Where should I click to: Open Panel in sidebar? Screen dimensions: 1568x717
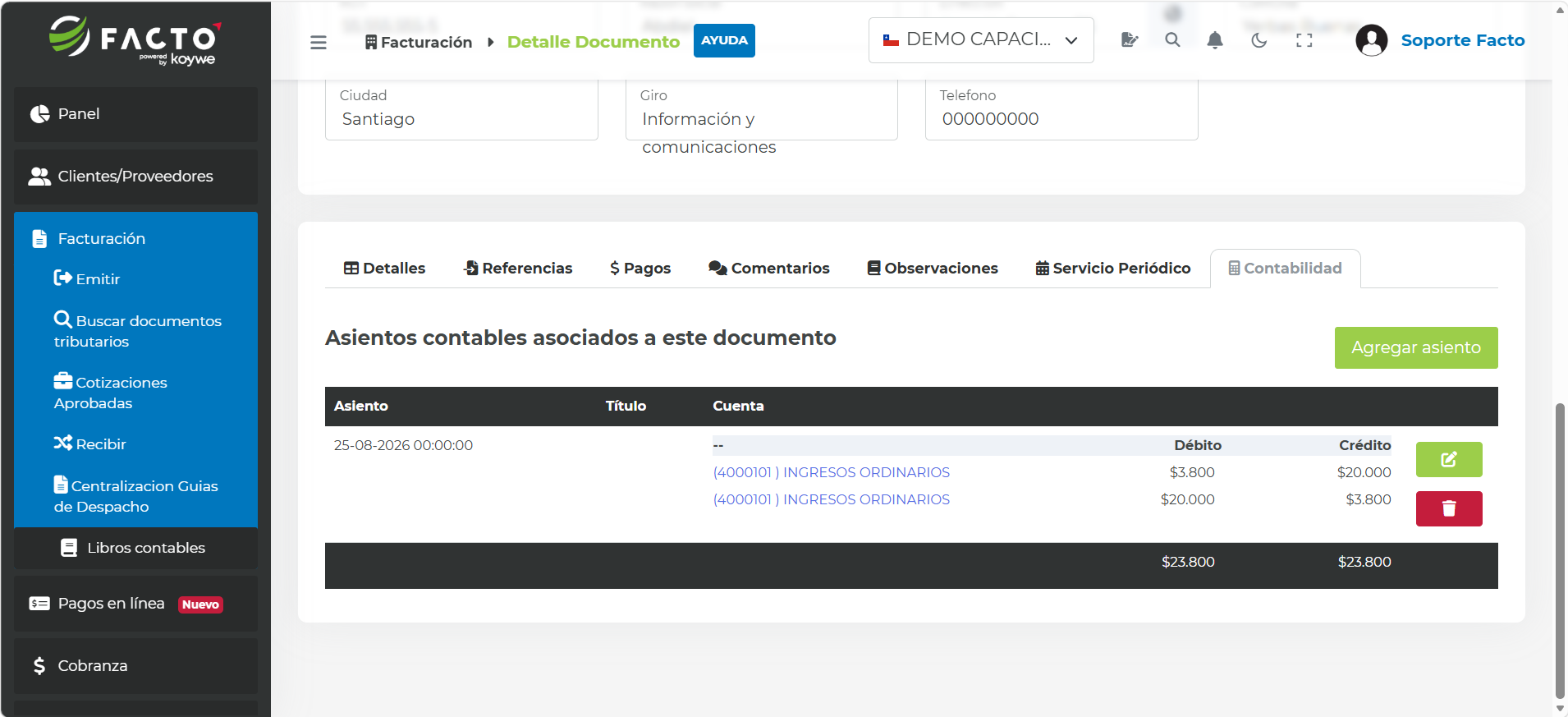pyautogui.click(x=135, y=114)
